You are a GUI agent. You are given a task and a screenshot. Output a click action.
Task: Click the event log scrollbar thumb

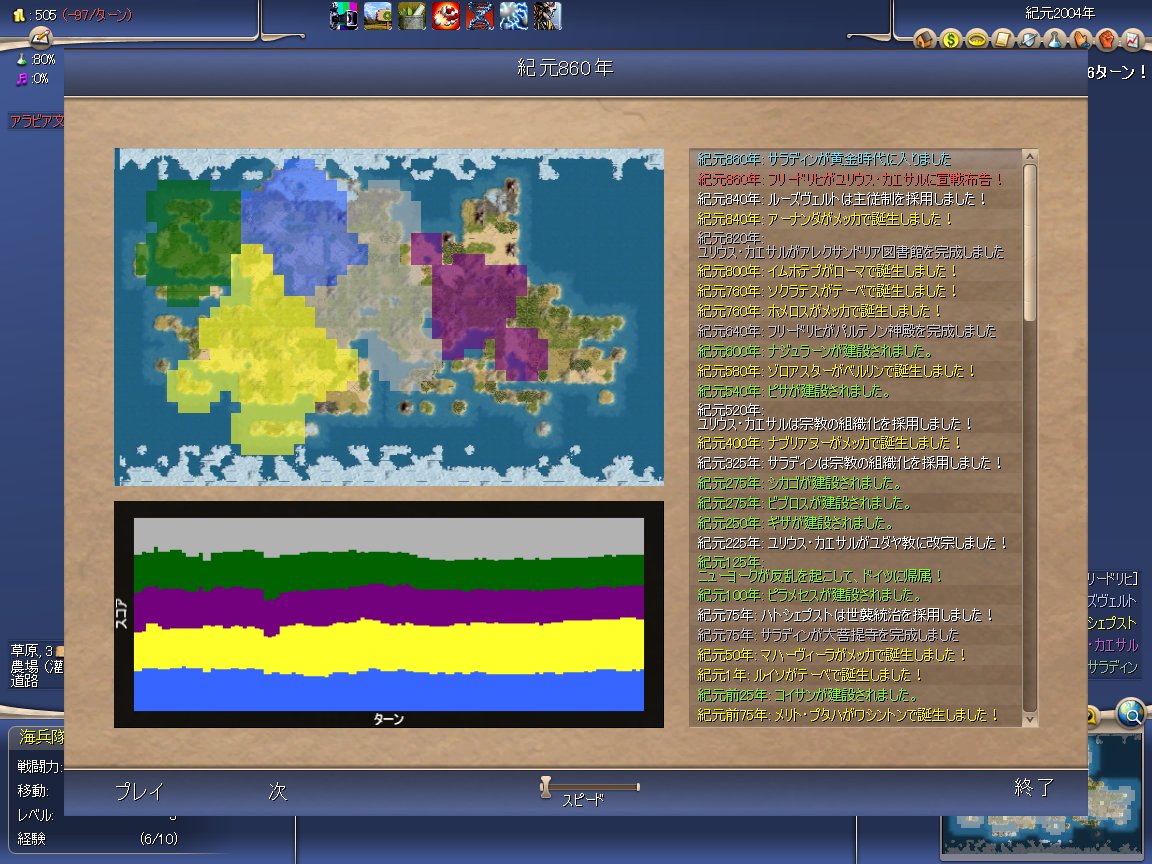click(x=1030, y=242)
